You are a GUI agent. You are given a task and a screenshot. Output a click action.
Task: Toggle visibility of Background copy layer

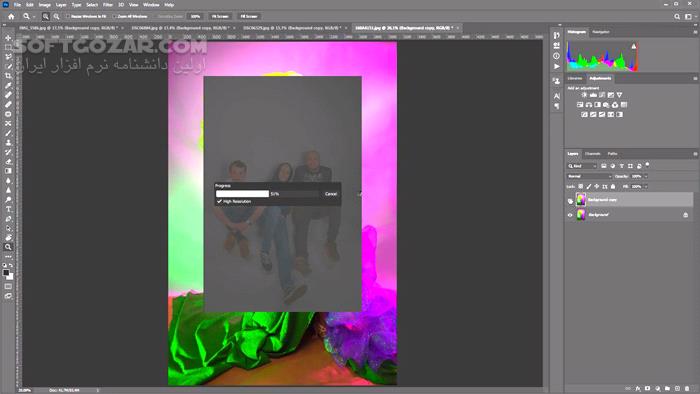[570, 200]
